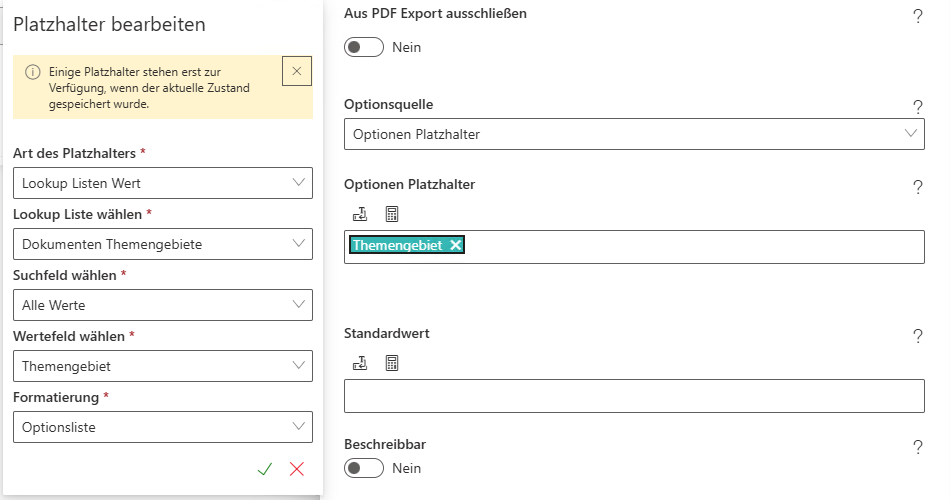Open Suchfeld wählen dropdown
This screenshot has height=500, width=950.
[x=163, y=305]
